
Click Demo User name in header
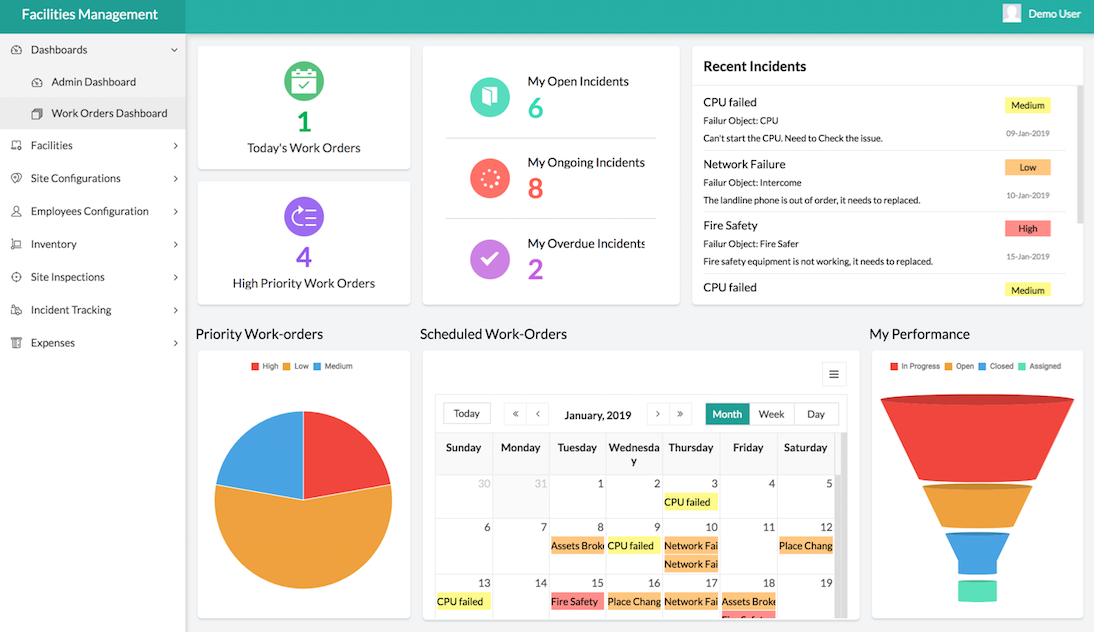point(1054,13)
